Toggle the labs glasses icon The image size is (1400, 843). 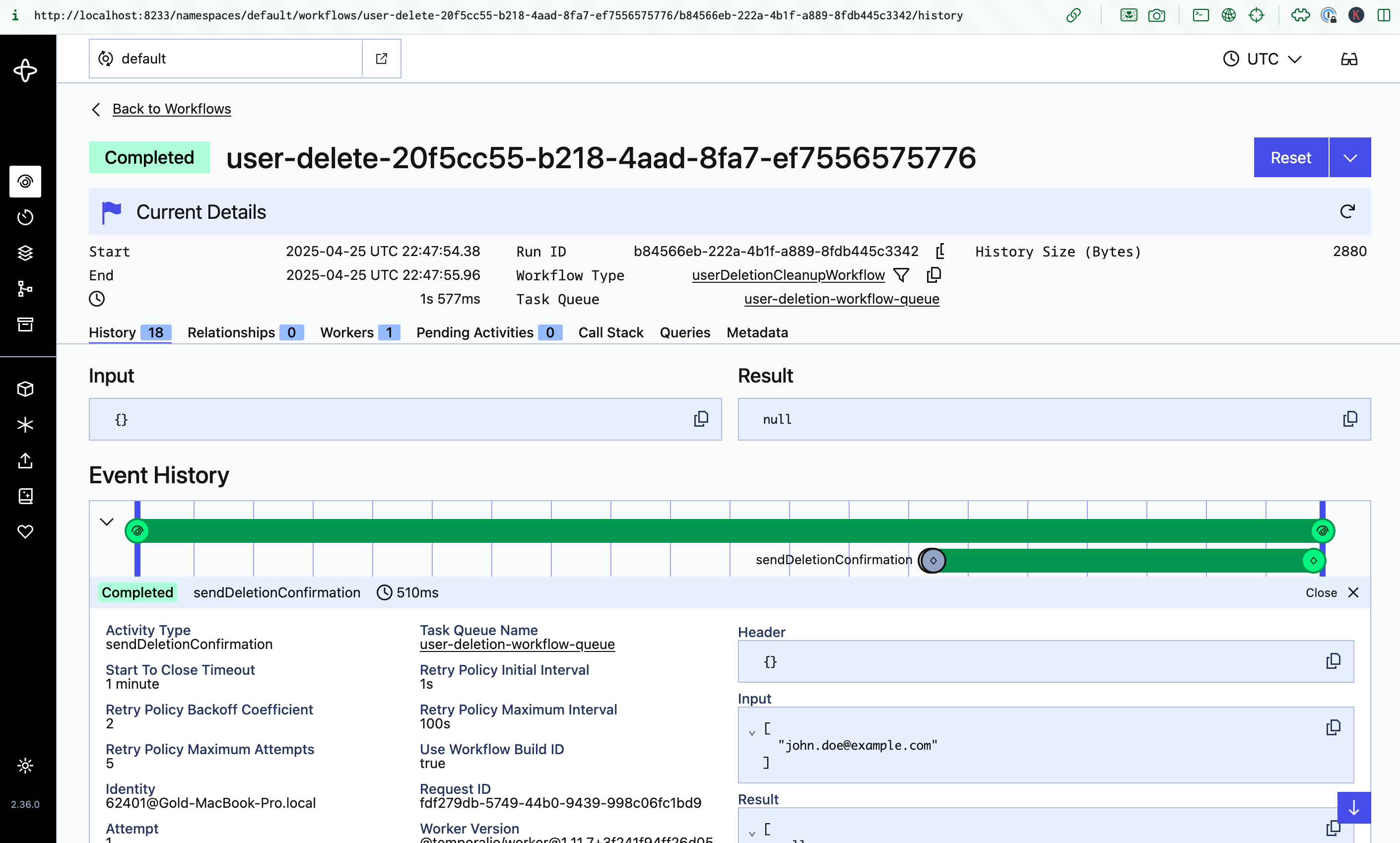[1349, 59]
